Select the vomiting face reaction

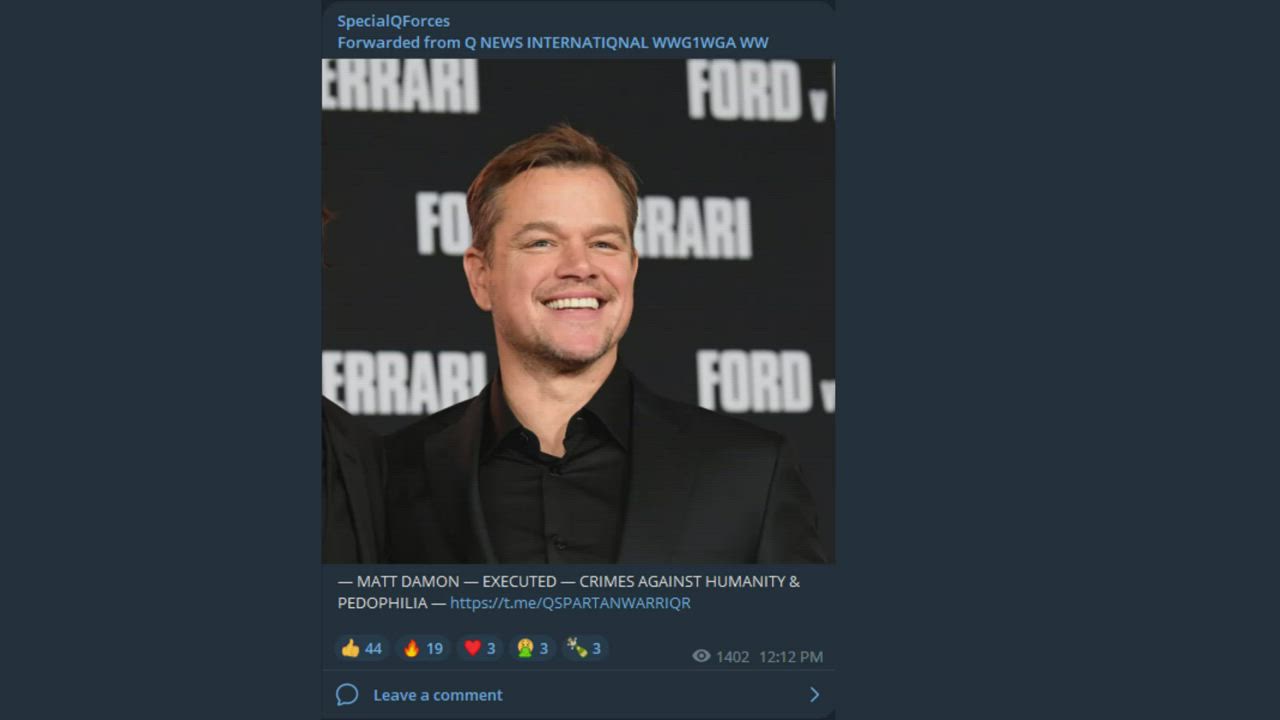point(533,648)
